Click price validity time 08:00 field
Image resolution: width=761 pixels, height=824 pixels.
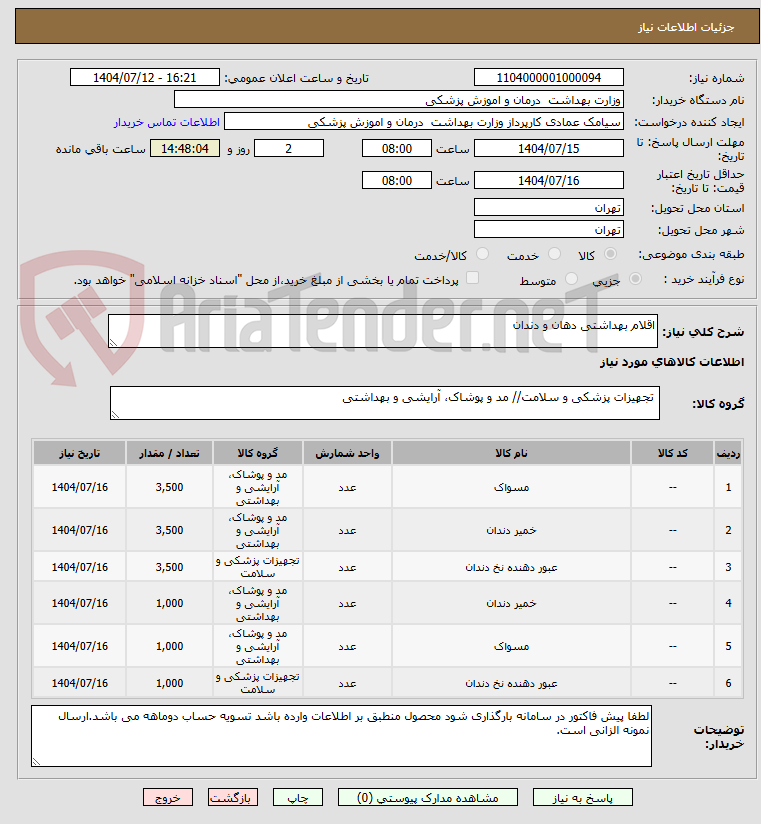(x=397, y=180)
